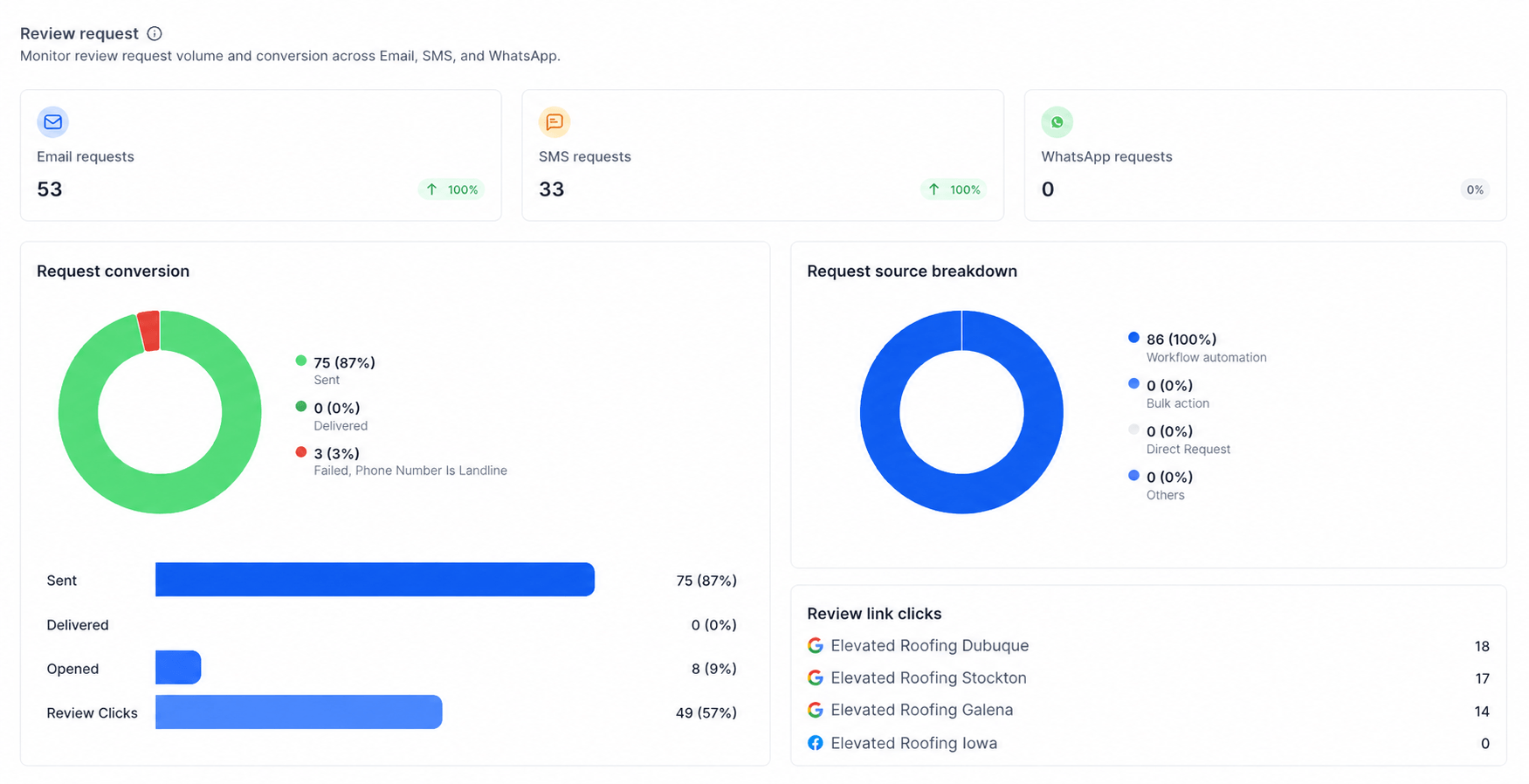Click the blue Sent horizontal bar
Viewport: 1529px width, 784px height.
click(375, 580)
